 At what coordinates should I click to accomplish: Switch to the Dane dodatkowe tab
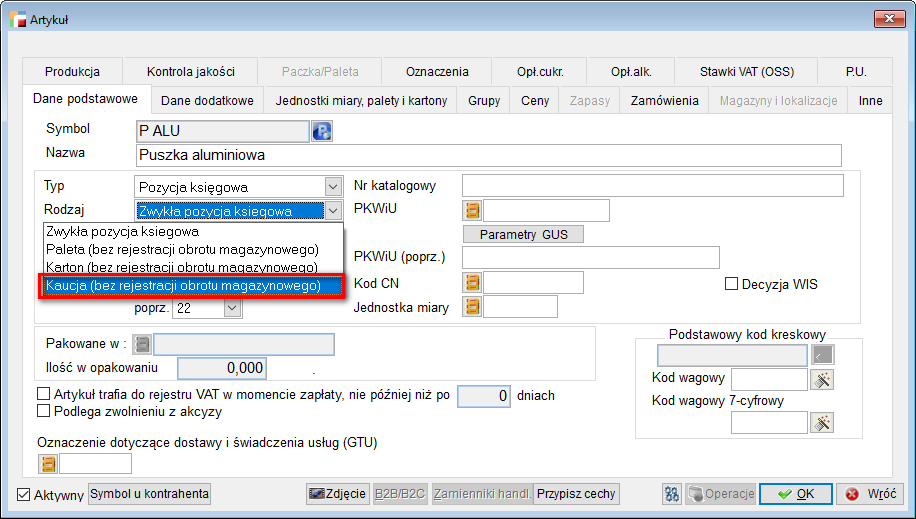tap(207, 101)
